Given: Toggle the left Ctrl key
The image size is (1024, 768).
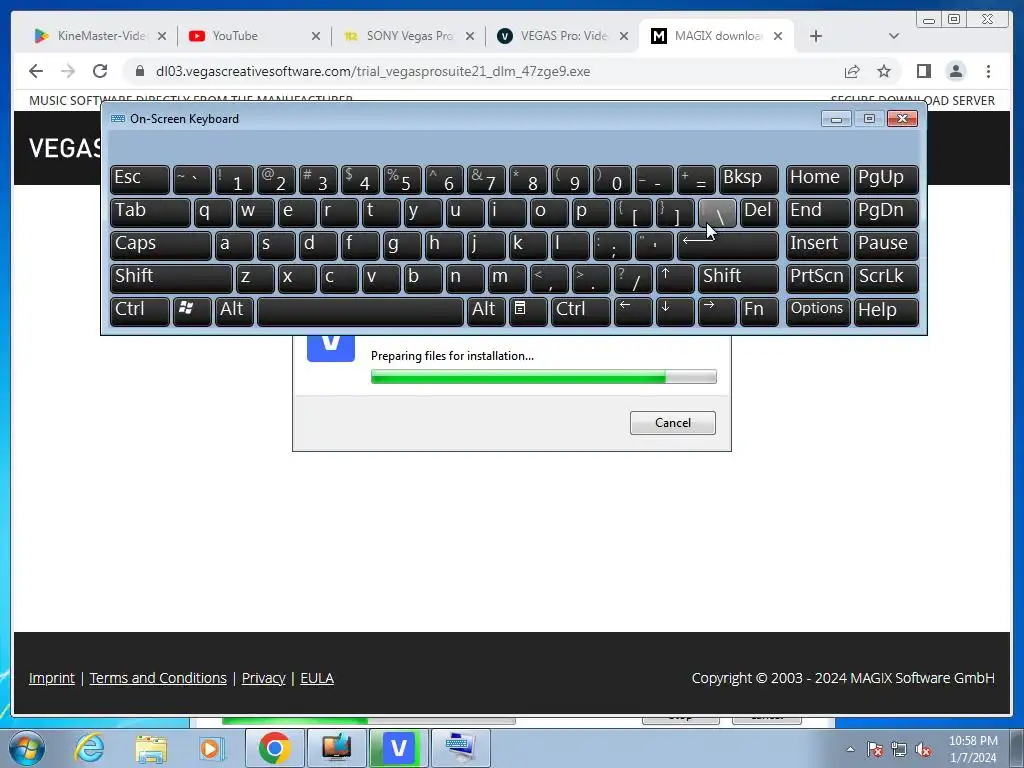Looking at the screenshot, I should 140,311.
